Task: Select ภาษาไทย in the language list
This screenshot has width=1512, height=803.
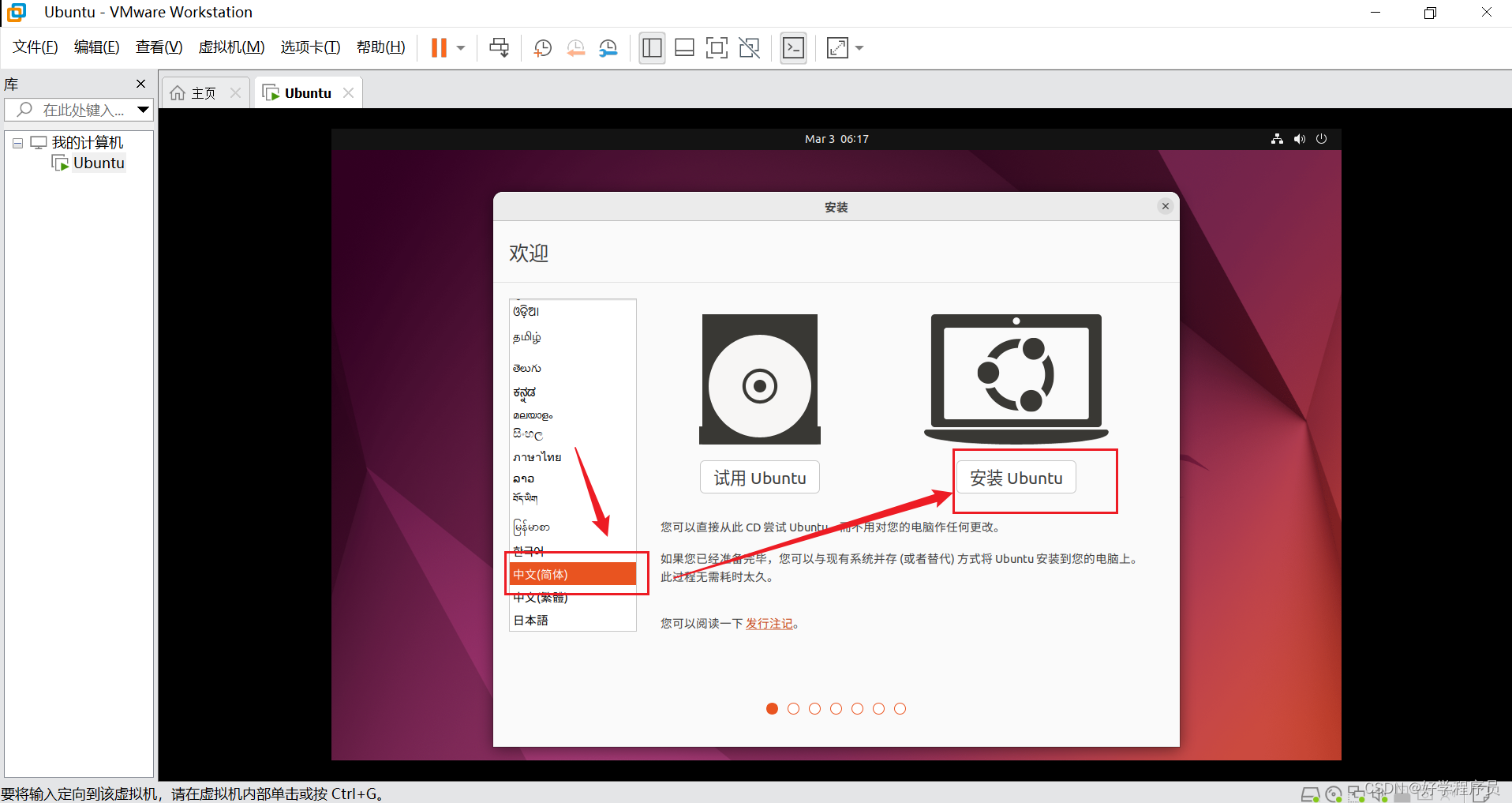Action: point(573,457)
